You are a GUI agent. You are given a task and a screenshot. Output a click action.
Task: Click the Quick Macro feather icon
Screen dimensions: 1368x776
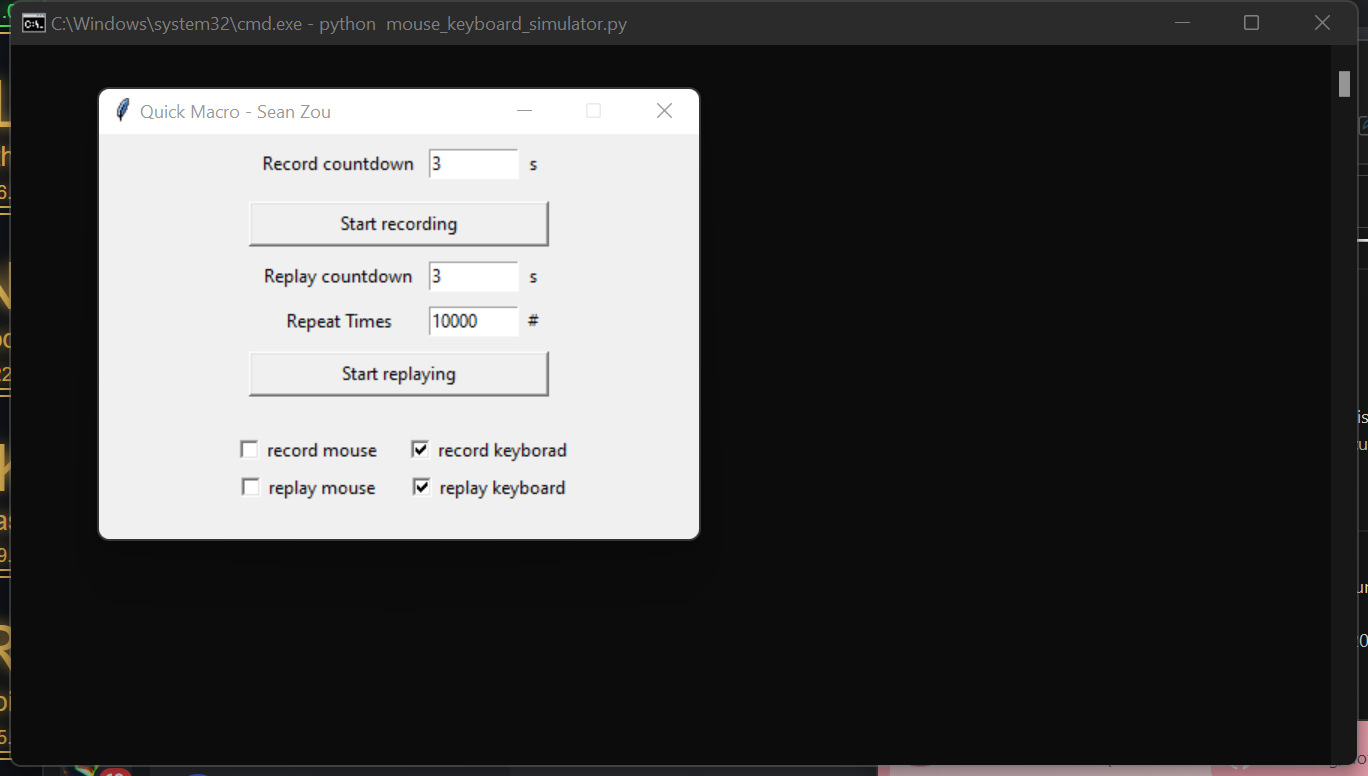123,111
